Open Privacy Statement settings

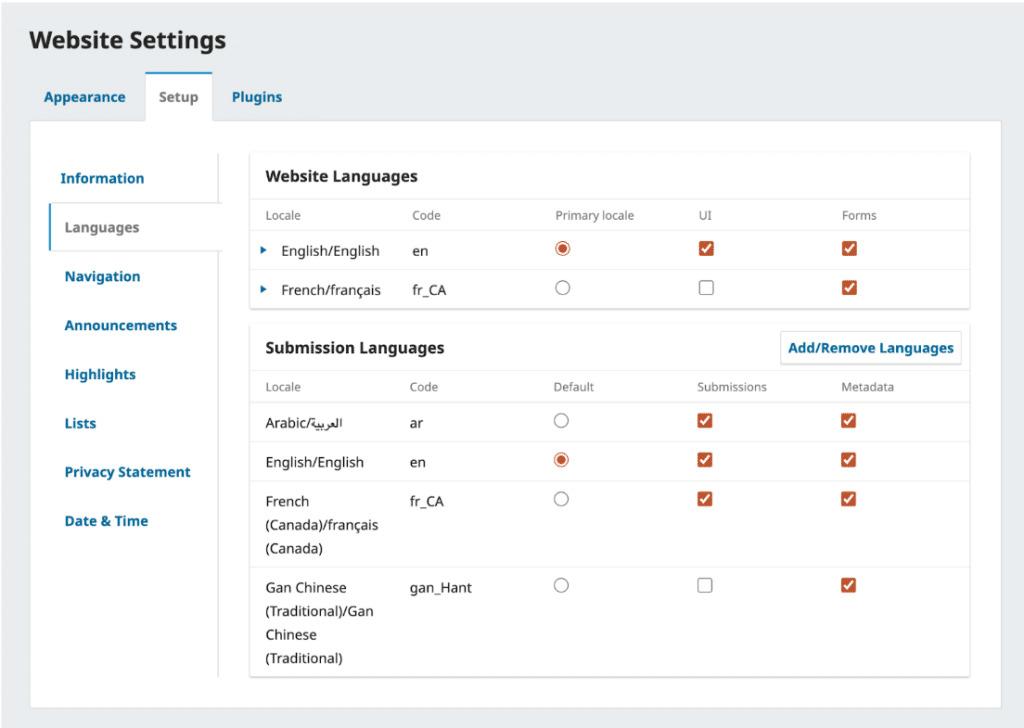pos(127,472)
